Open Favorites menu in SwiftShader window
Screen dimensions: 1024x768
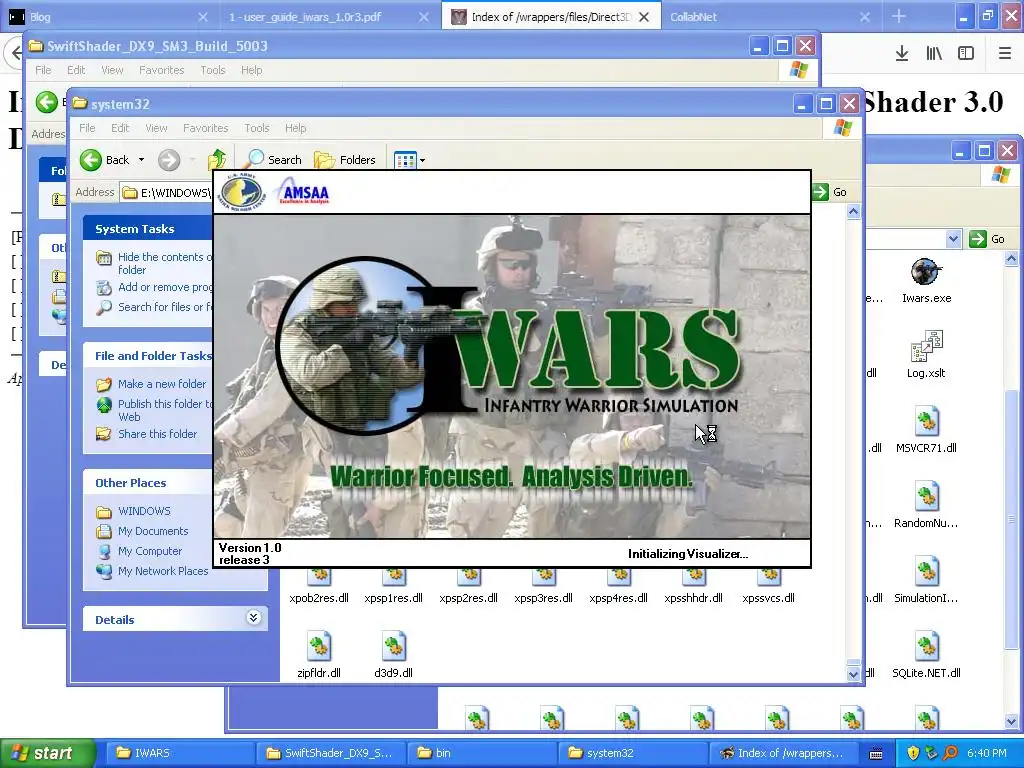[x=161, y=70]
